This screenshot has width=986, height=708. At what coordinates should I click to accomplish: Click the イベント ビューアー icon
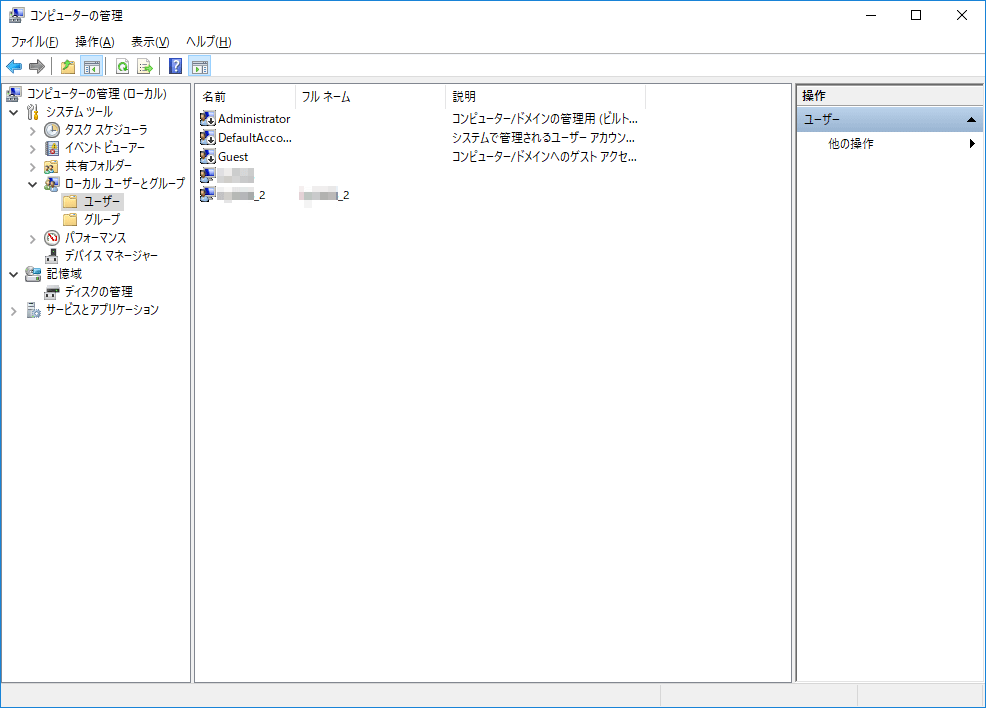(x=52, y=148)
